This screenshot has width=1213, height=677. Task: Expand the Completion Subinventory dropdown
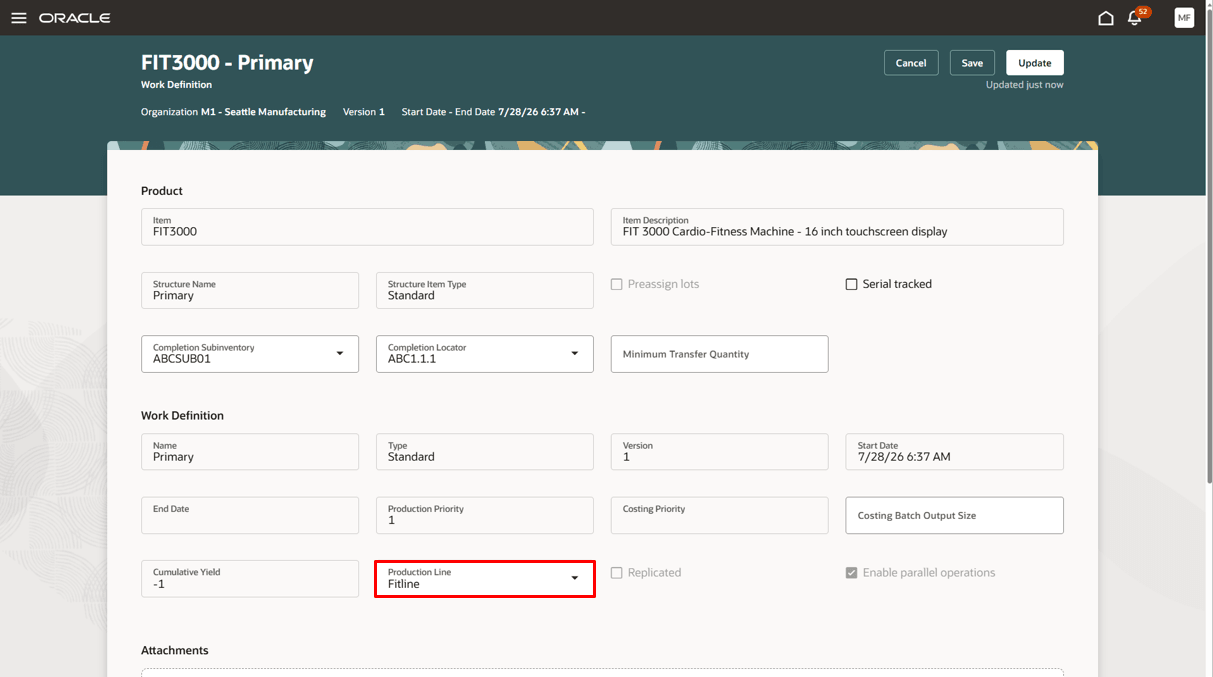pyautogui.click(x=340, y=354)
